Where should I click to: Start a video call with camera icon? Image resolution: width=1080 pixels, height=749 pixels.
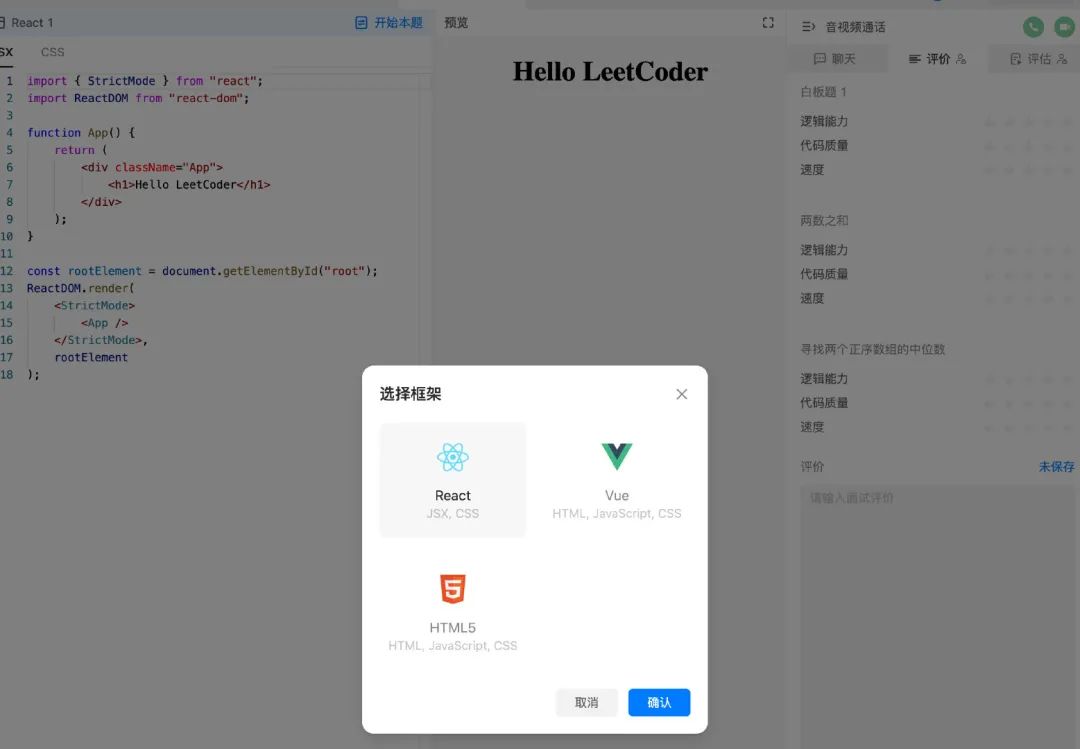(x=1064, y=27)
